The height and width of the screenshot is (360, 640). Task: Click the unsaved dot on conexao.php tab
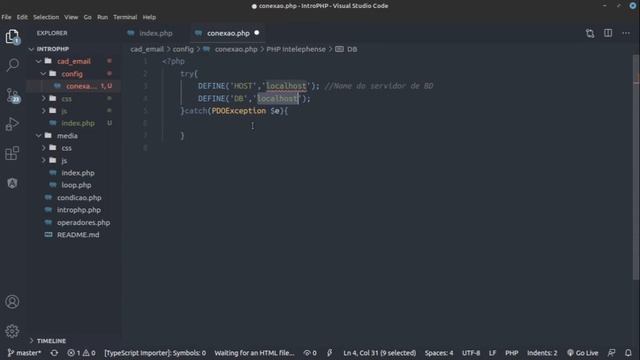tap(257, 33)
